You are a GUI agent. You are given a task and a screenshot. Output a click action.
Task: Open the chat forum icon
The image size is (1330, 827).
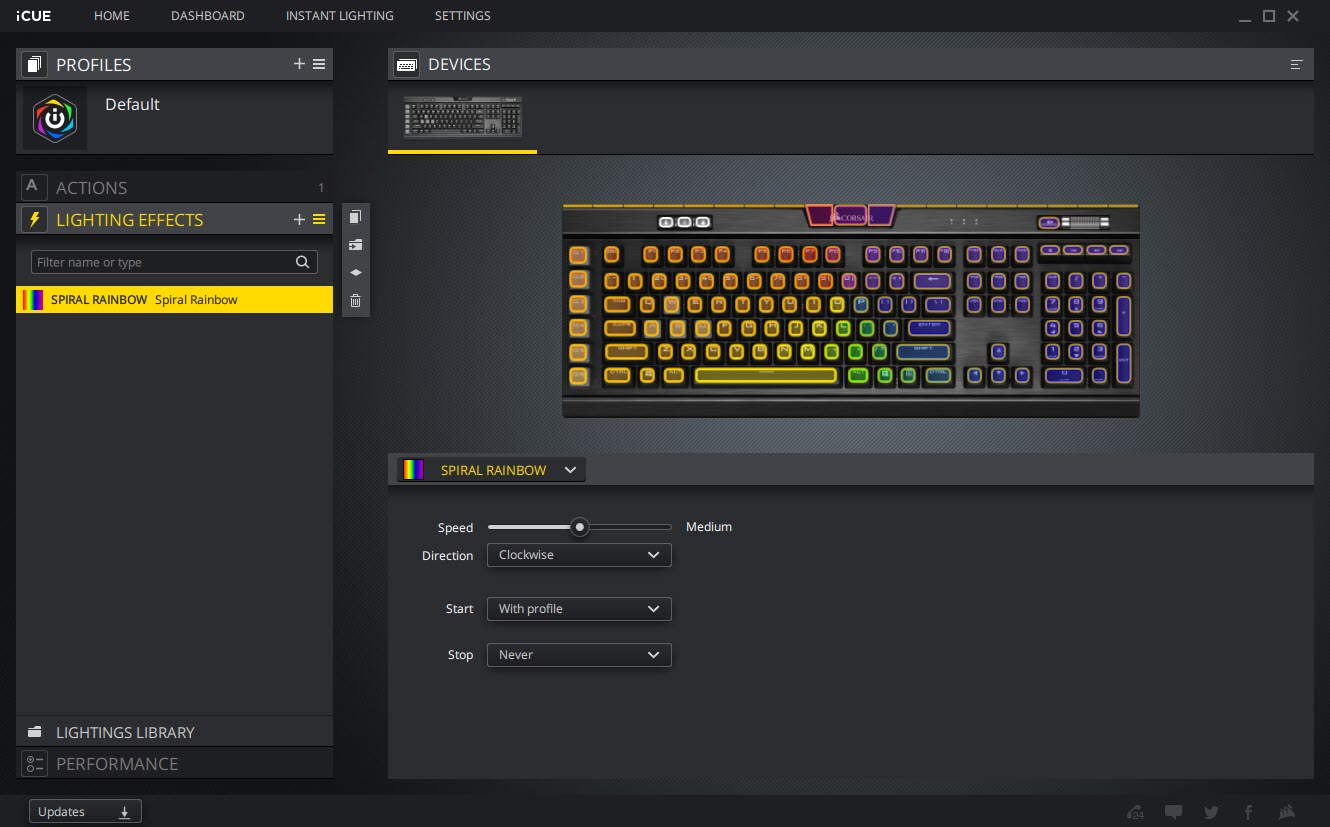1174,812
